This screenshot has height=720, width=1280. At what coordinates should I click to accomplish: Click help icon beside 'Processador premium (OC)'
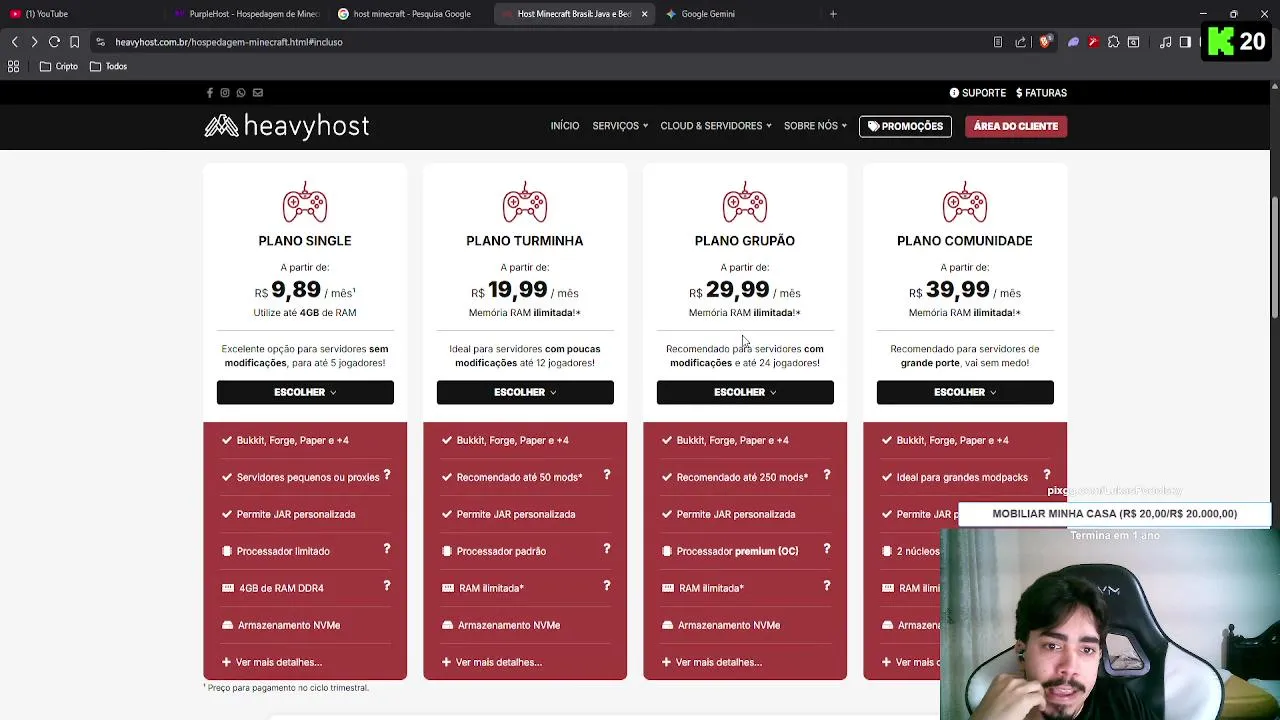tap(827, 549)
